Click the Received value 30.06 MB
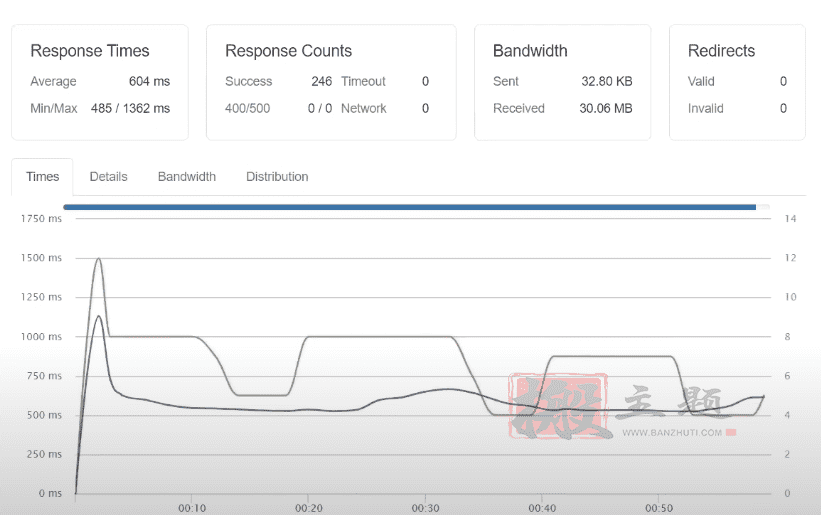The width and height of the screenshot is (821, 515). pos(606,108)
